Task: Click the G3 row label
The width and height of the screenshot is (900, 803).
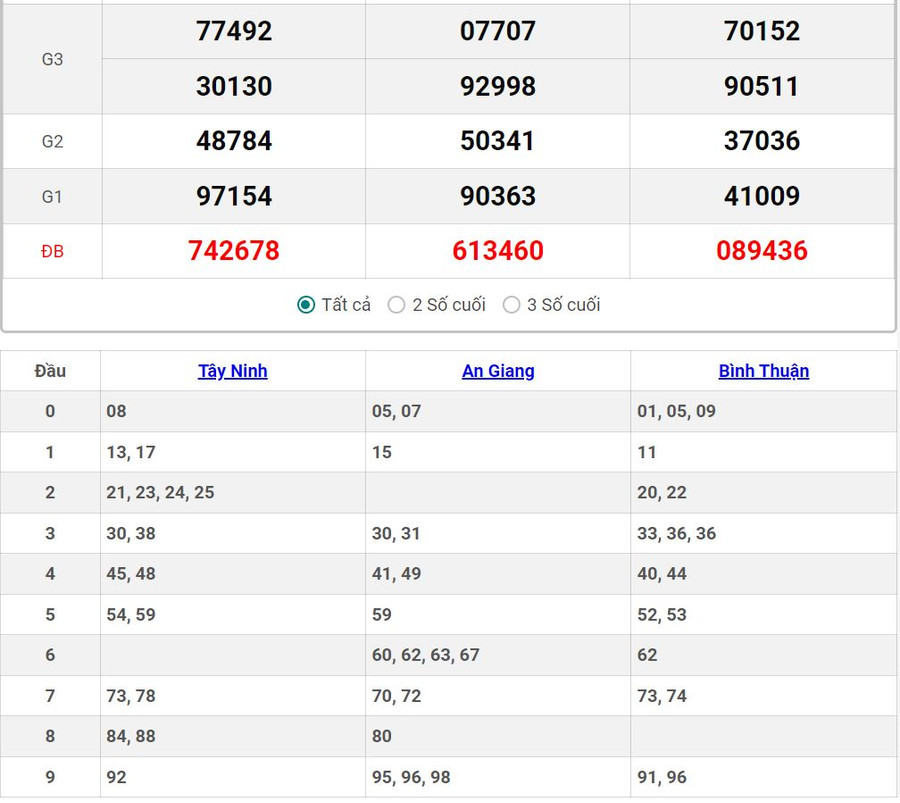Action: tap(52, 59)
